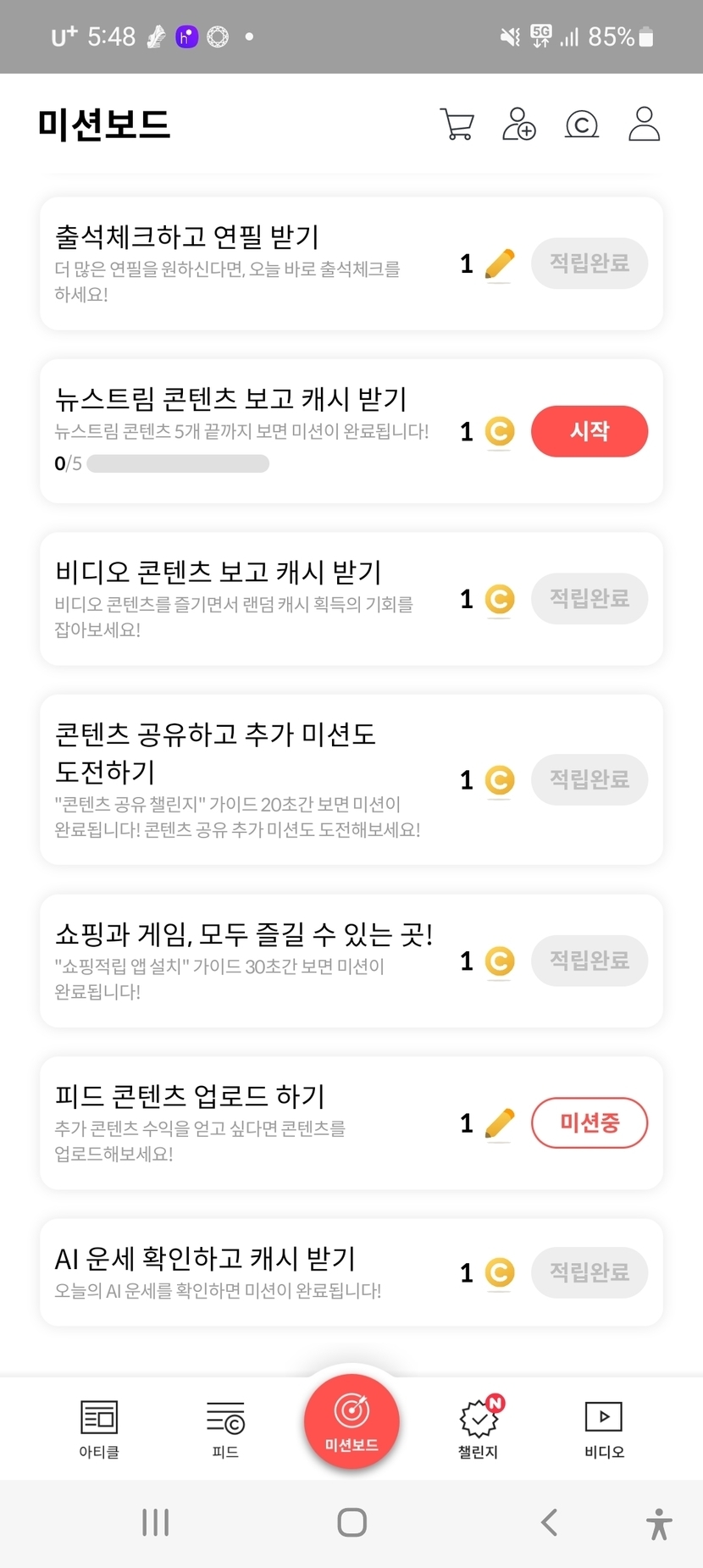Switch to the 아티클 tab

[99, 1428]
